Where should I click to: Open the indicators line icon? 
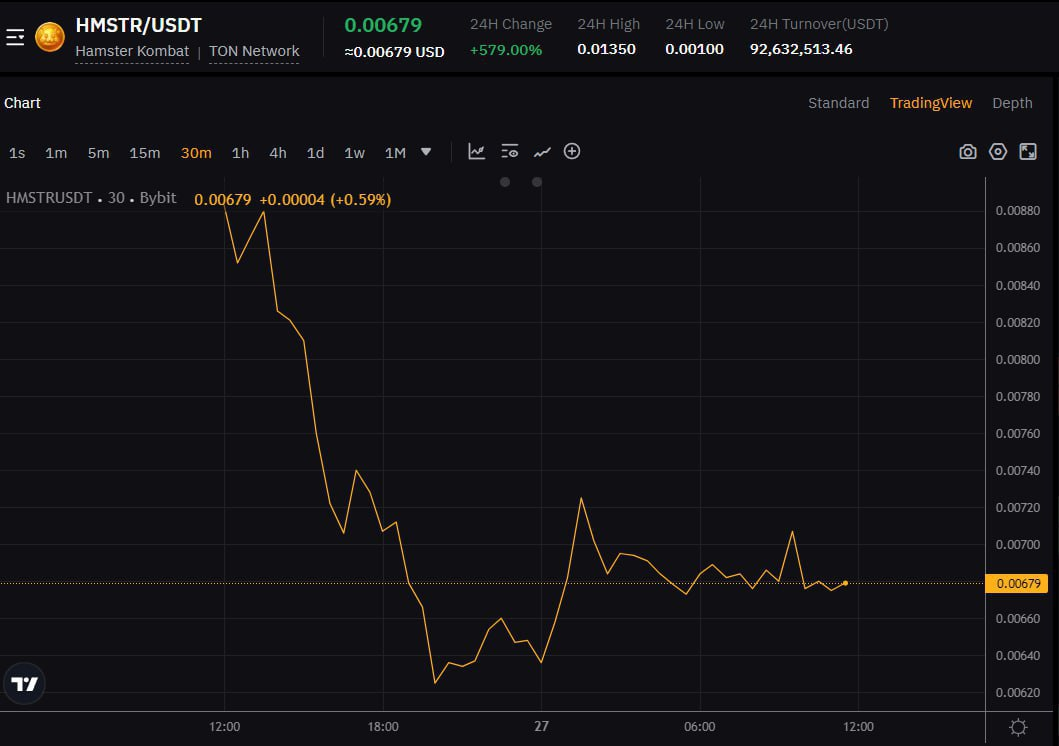click(x=542, y=153)
